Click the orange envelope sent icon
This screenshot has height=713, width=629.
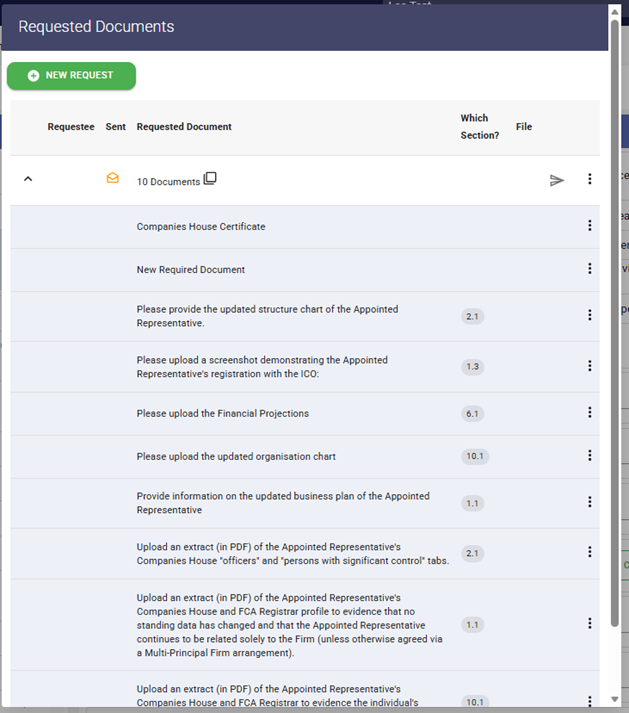point(113,179)
